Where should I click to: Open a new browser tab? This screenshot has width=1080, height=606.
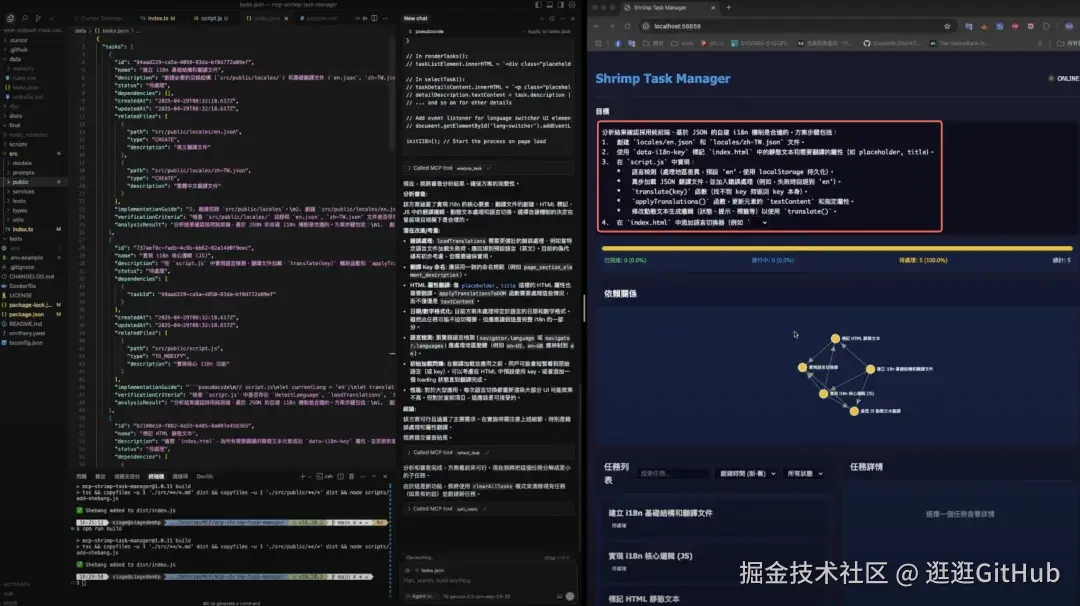pos(729,8)
